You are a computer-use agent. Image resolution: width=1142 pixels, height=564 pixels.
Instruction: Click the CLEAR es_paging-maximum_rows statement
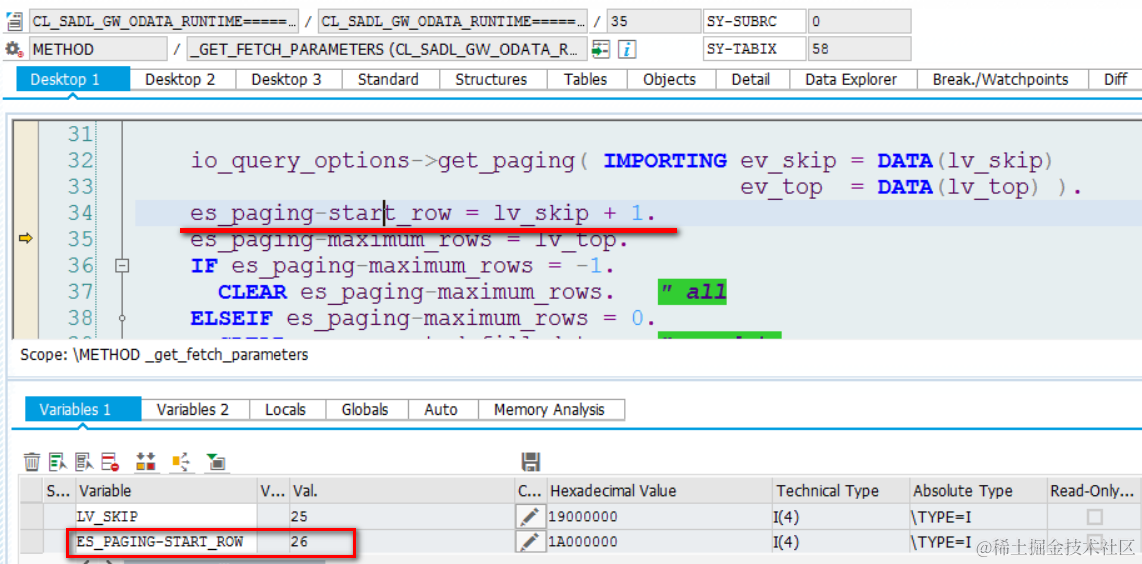click(x=415, y=292)
